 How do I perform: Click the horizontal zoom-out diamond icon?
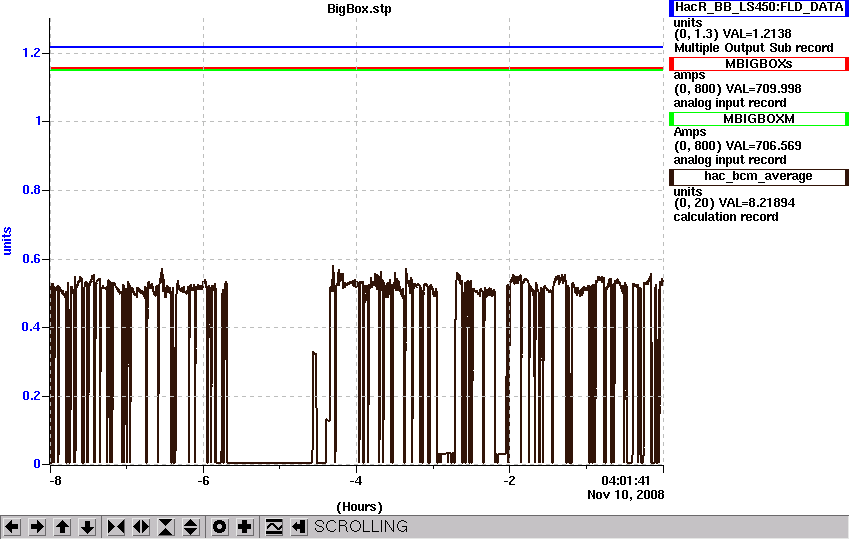(x=141, y=527)
